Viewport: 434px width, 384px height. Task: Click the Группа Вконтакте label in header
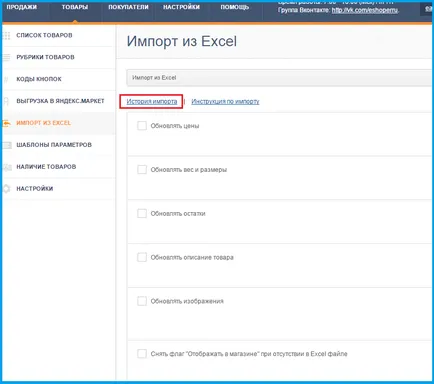(x=304, y=10)
